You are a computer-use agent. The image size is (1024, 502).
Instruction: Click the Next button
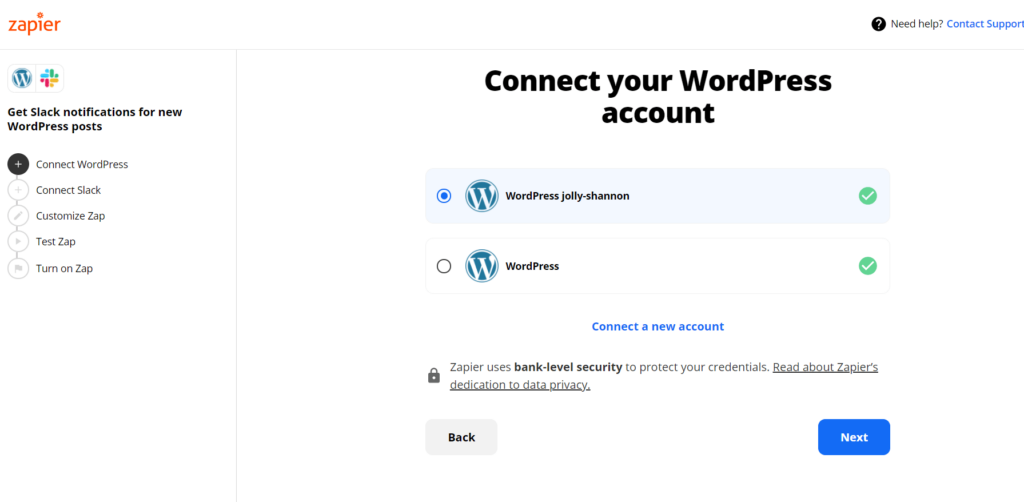(854, 437)
